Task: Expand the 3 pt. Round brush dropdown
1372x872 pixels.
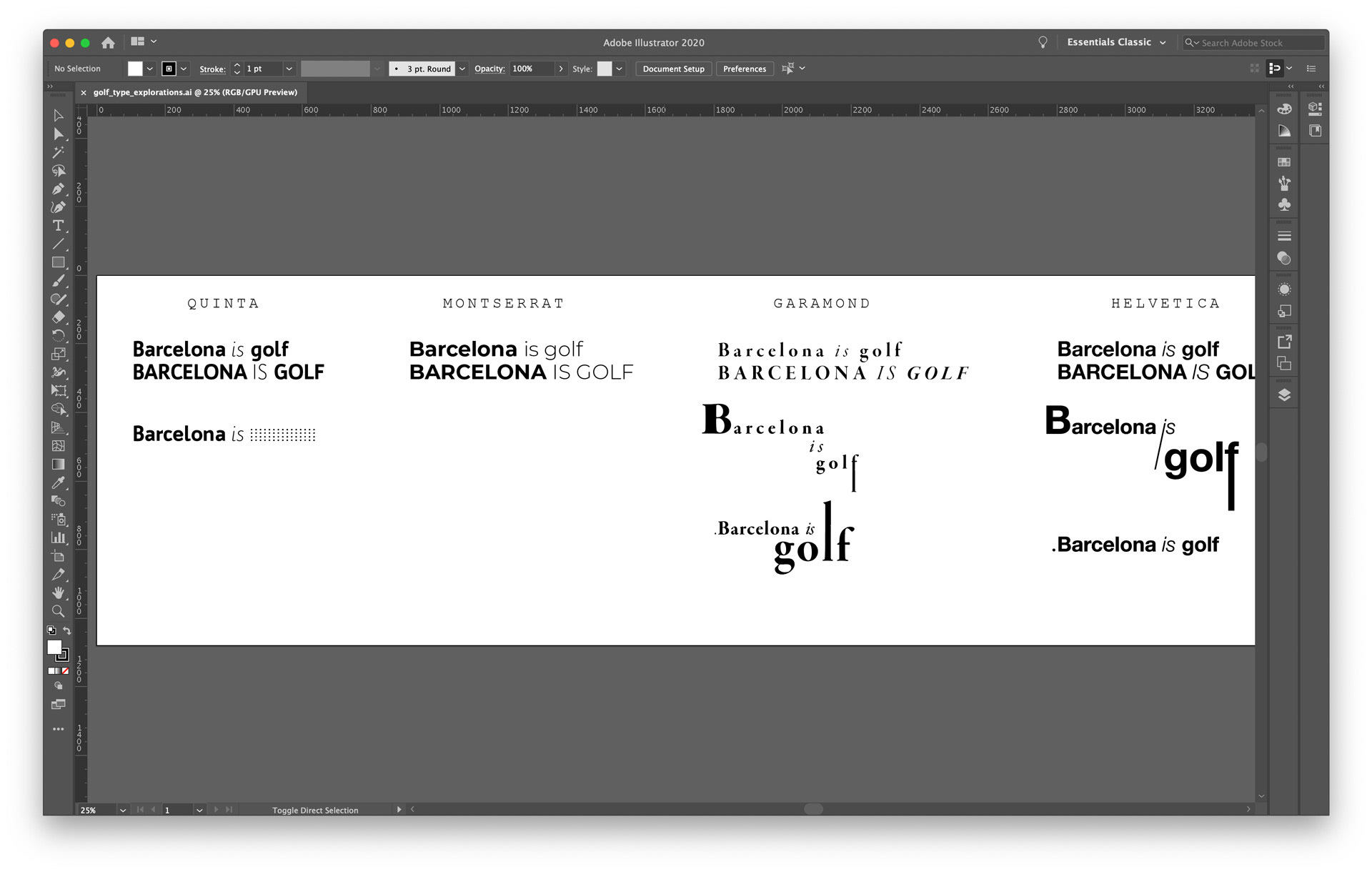Action: [x=462, y=69]
